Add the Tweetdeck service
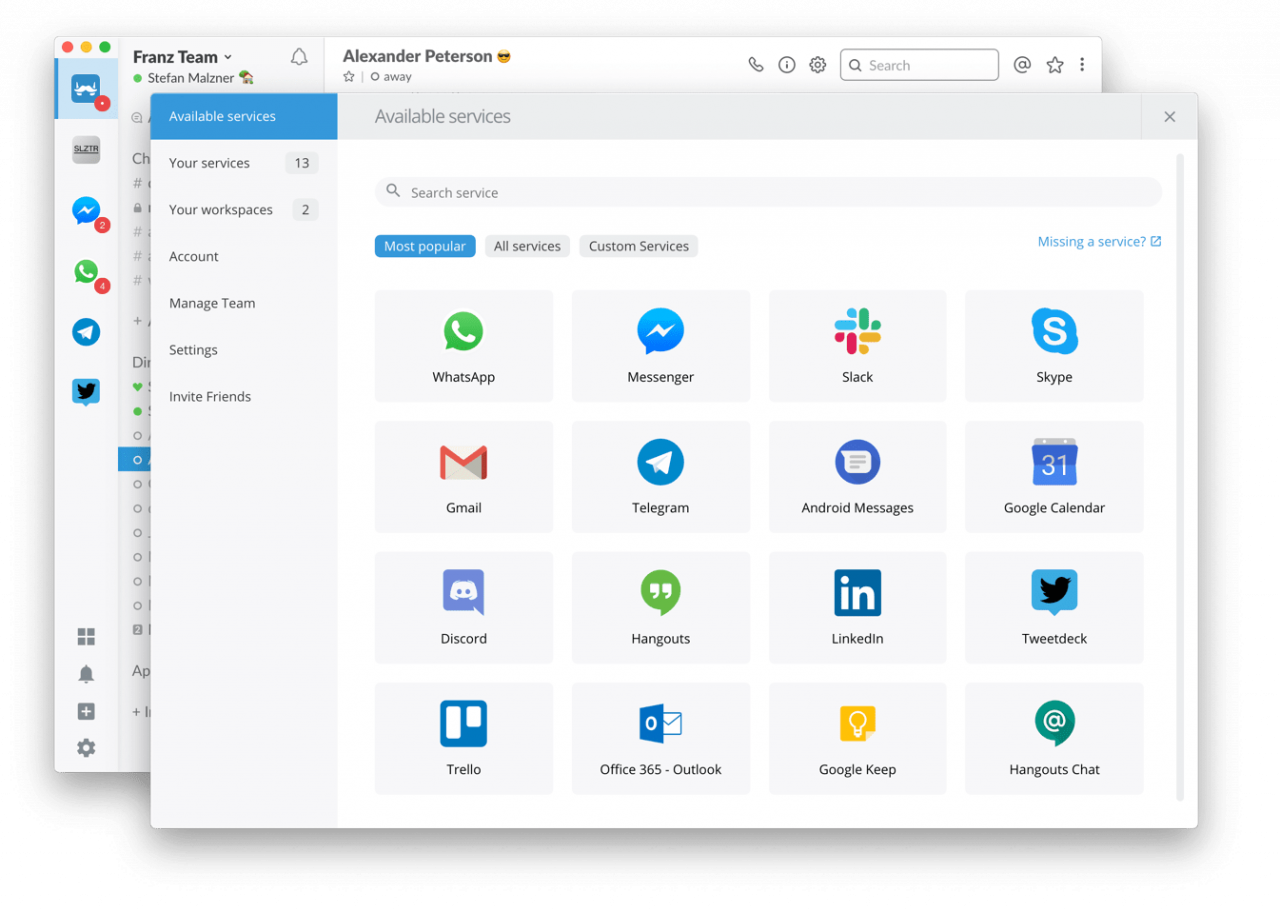1280x912 pixels. [1054, 608]
